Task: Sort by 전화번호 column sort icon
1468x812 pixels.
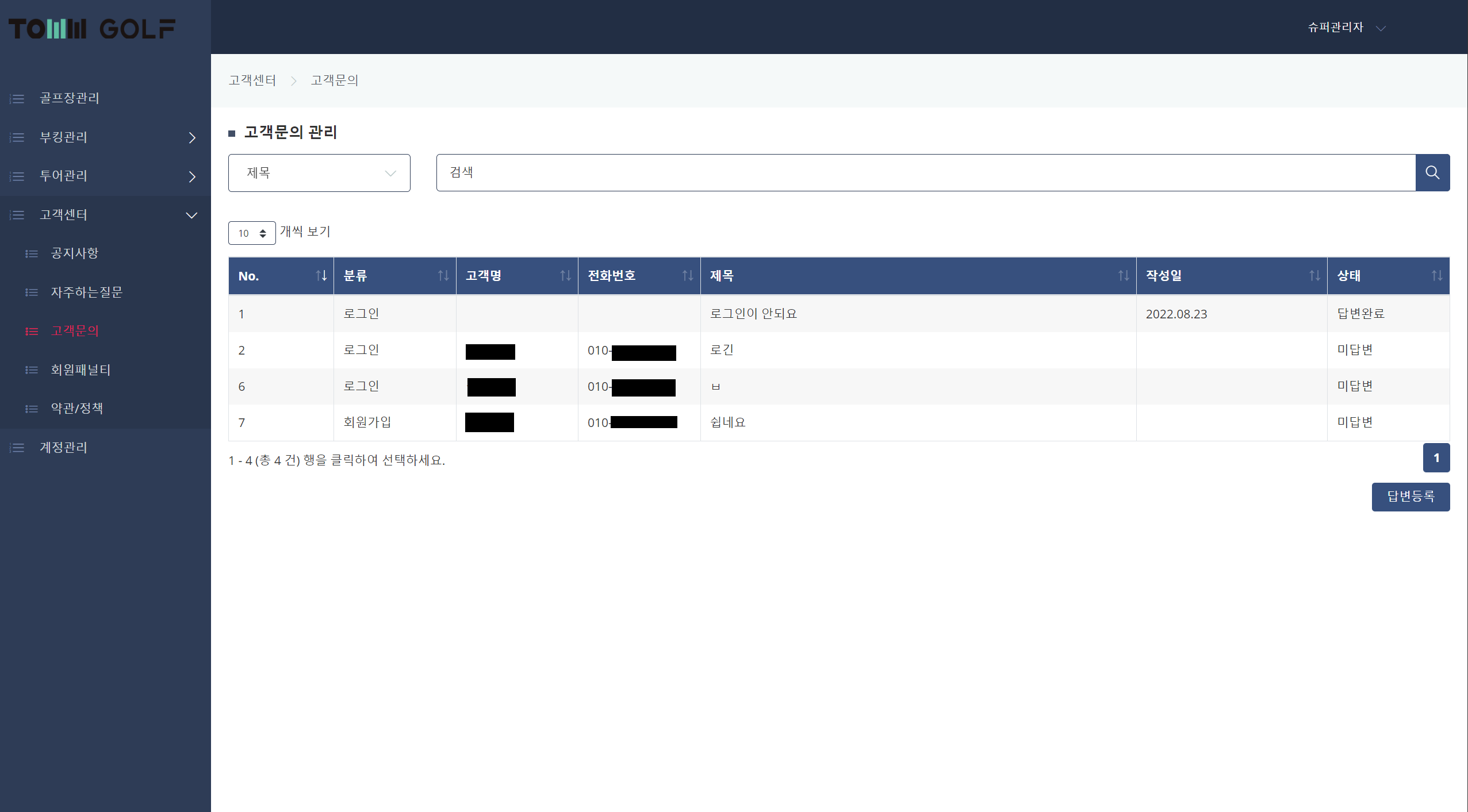Action: click(687, 276)
